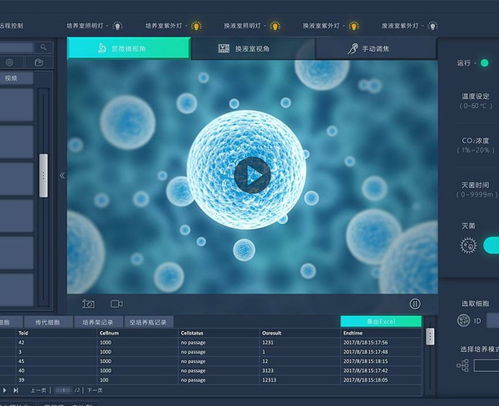
Task: Click the search magnifier icon
Action: [x=43, y=47]
